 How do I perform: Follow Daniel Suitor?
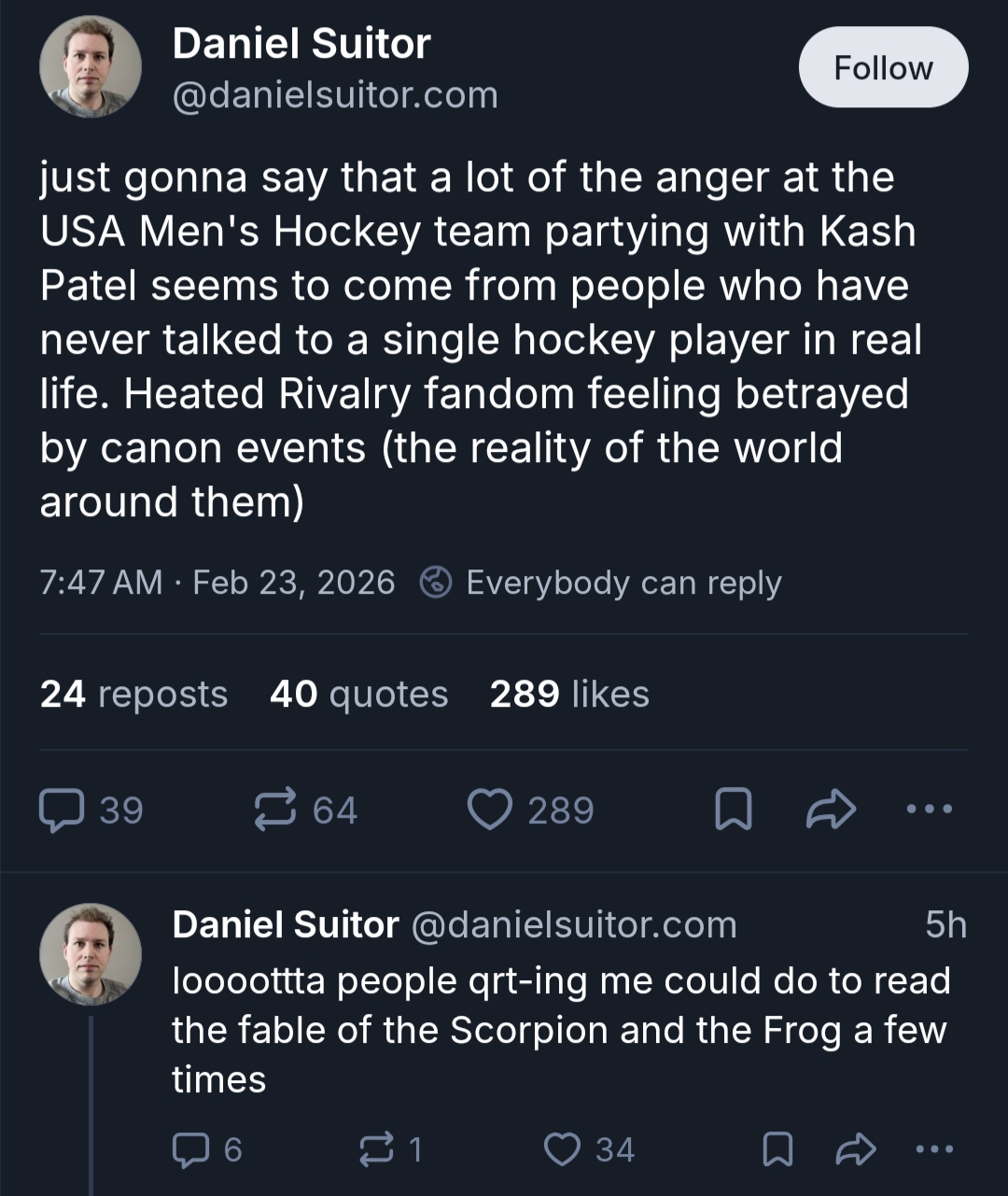click(x=883, y=68)
